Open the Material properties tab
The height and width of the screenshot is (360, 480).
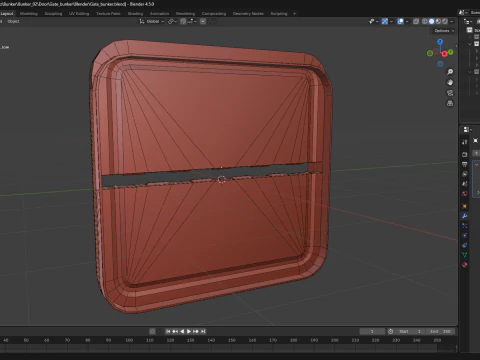tap(465, 265)
